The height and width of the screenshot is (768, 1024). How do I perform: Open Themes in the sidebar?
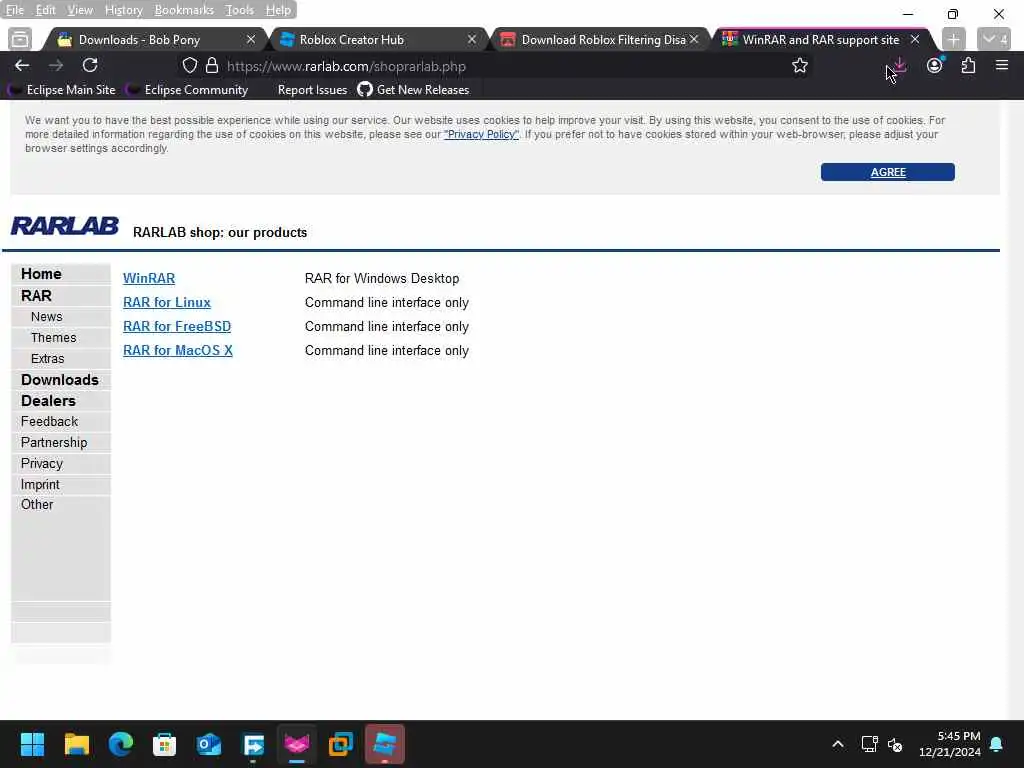pyautogui.click(x=54, y=338)
